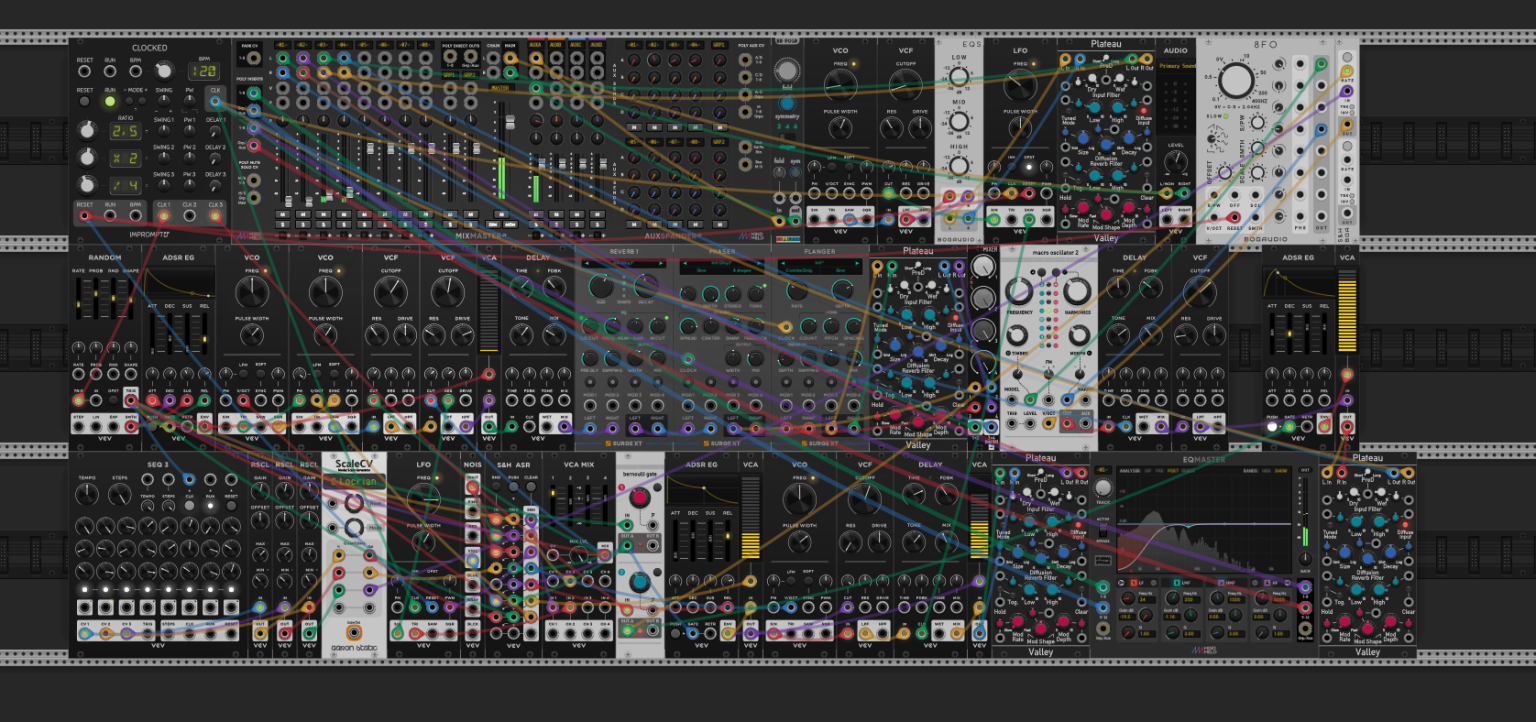Click the top-row VCF CUTOFF knob

coord(906,85)
